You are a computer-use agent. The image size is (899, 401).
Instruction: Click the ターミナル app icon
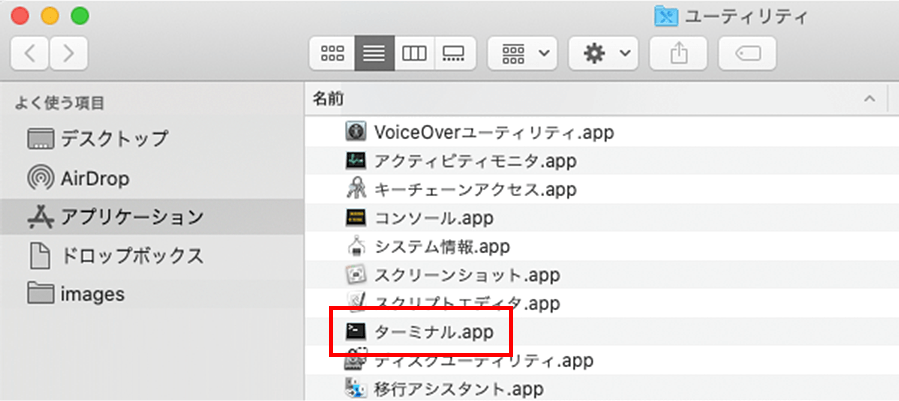356,331
